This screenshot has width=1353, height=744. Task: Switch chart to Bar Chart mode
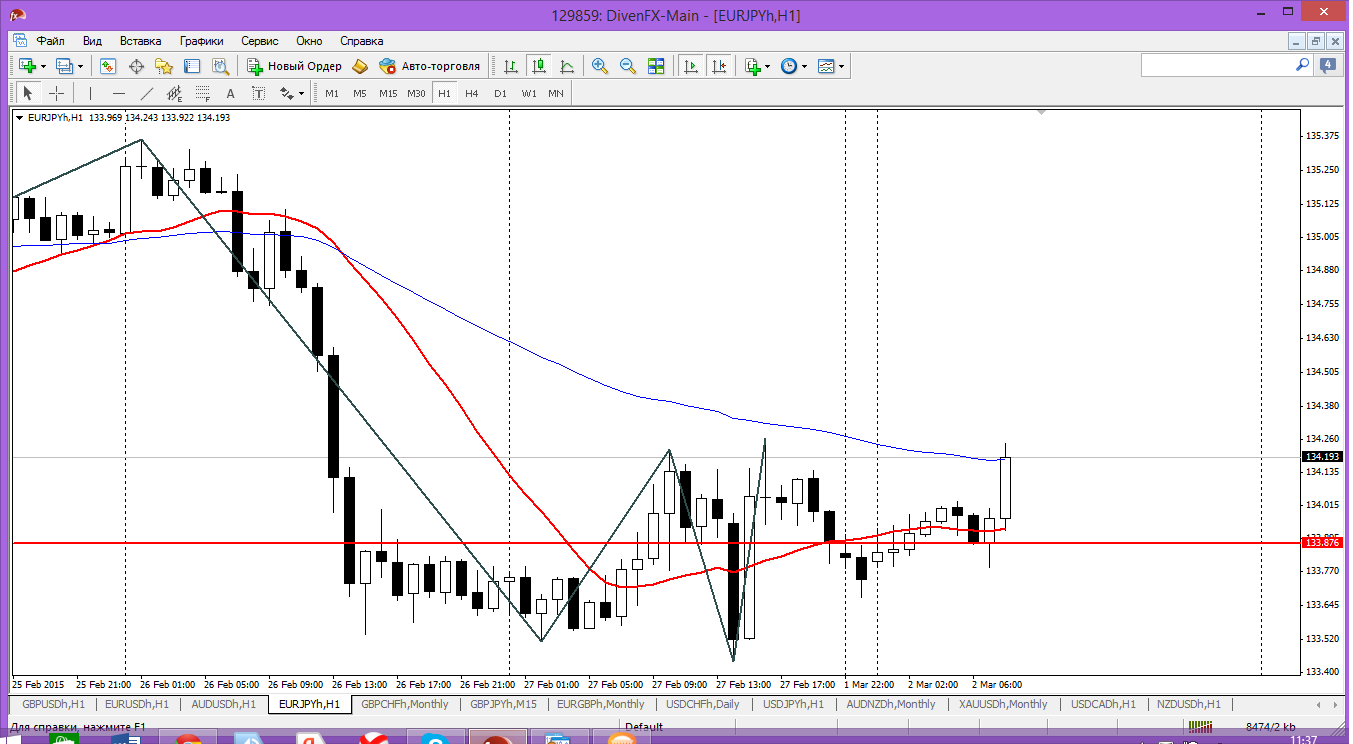tap(511, 66)
